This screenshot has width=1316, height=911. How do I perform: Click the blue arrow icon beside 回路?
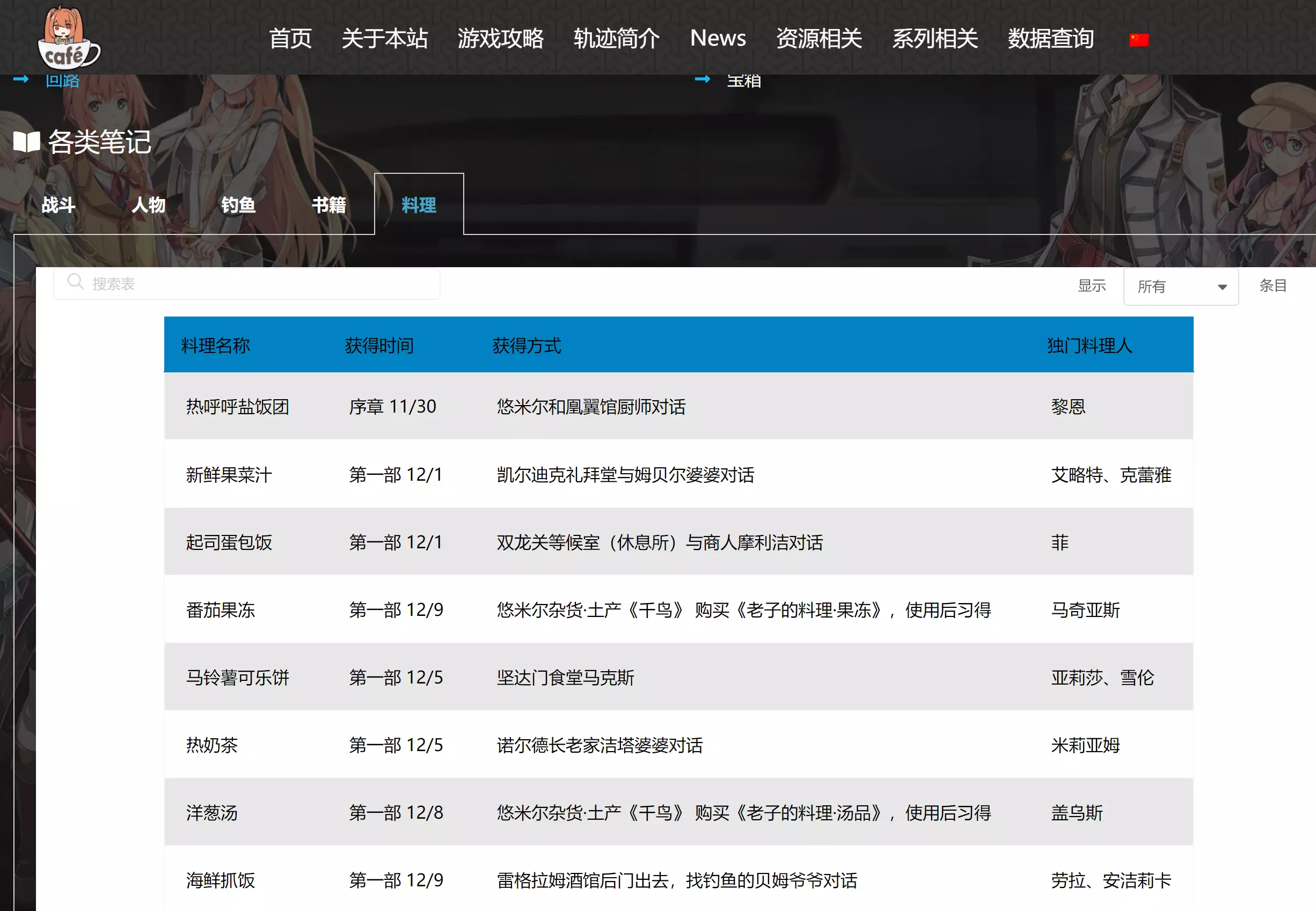[20, 79]
